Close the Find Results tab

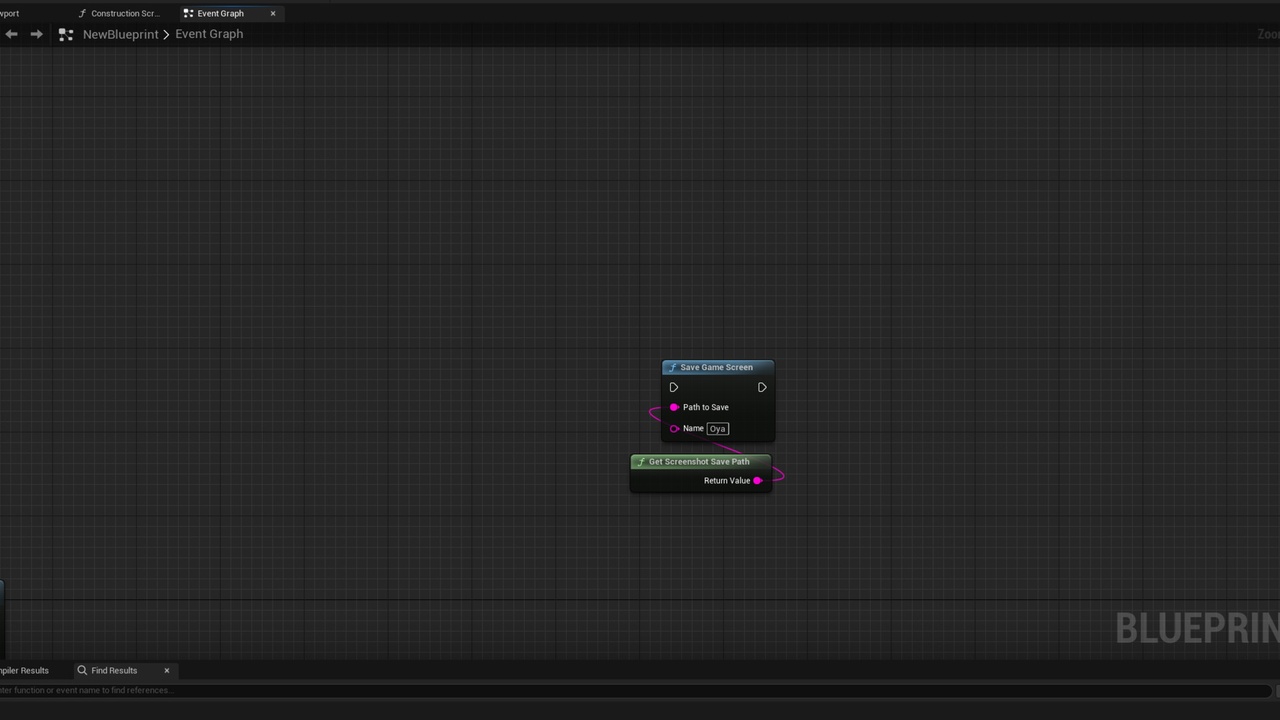167,670
